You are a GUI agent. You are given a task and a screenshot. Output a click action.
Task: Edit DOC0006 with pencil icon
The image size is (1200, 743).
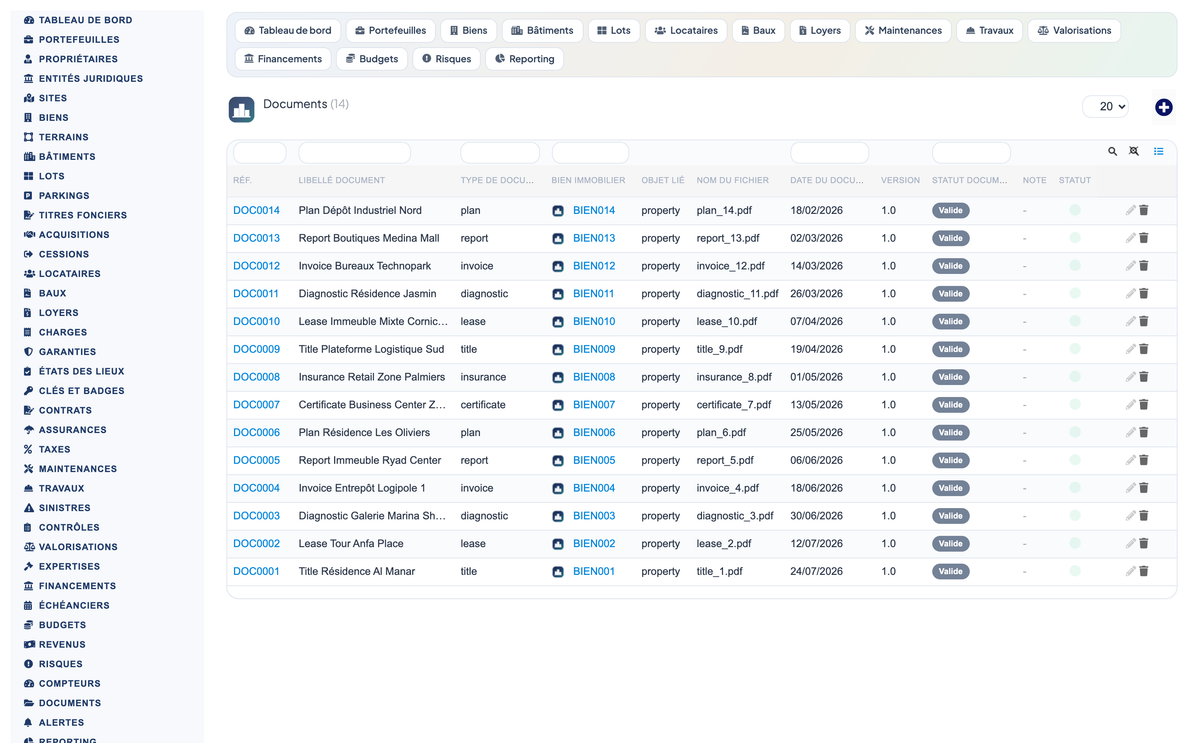(x=1130, y=433)
